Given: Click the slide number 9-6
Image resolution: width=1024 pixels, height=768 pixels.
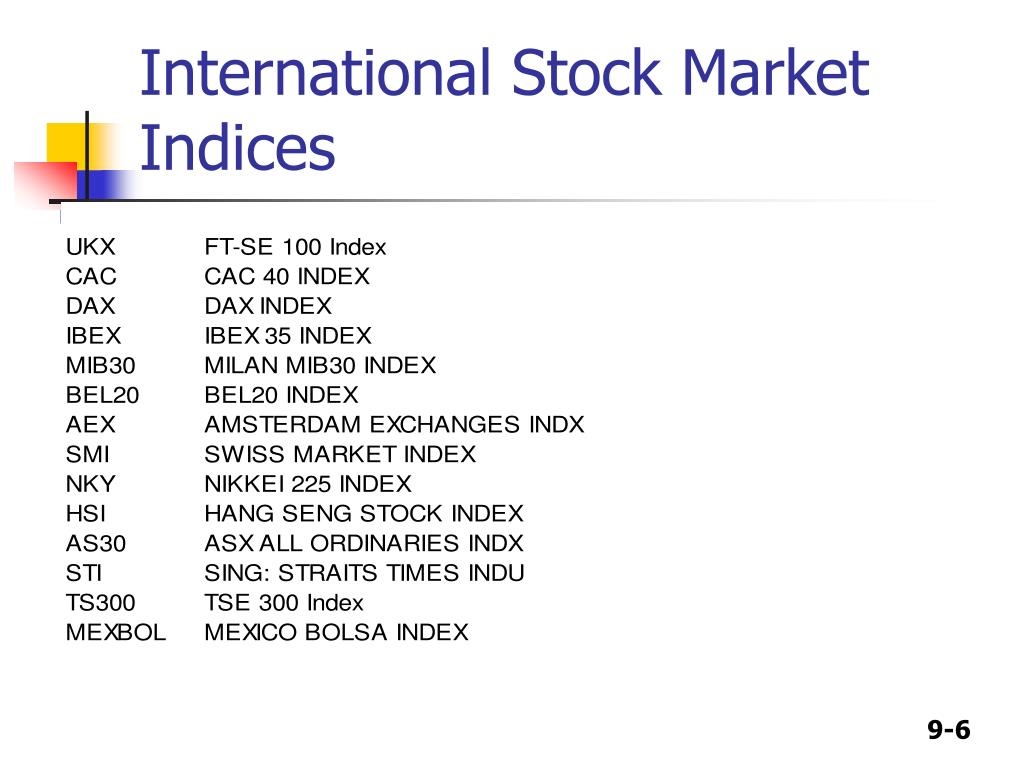Looking at the screenshot, I should click(949, 729).
